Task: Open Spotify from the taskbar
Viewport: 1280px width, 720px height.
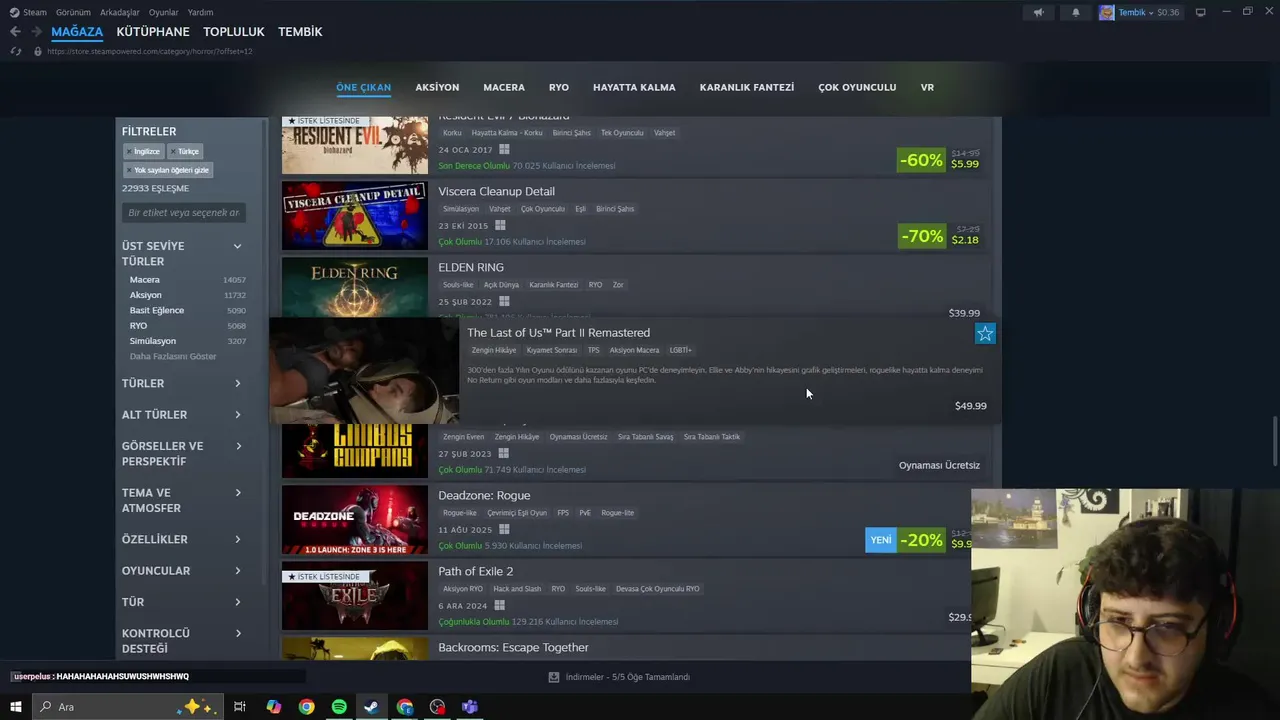Action: (x=339, y=707)
